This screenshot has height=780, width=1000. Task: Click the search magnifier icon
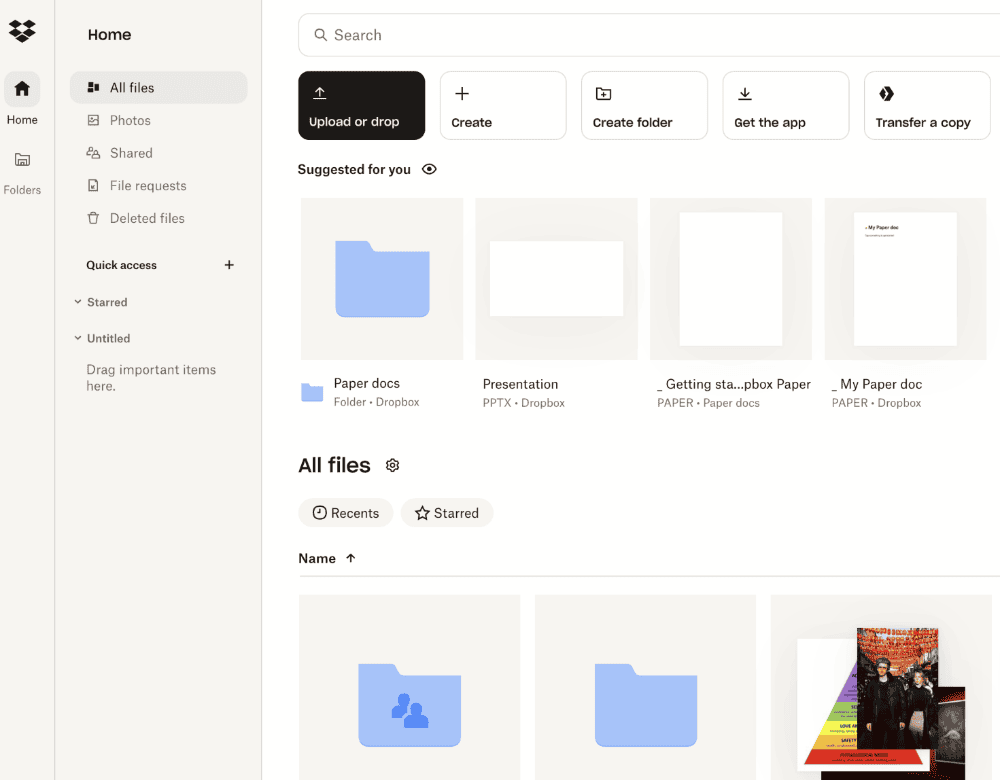[321, 35]
